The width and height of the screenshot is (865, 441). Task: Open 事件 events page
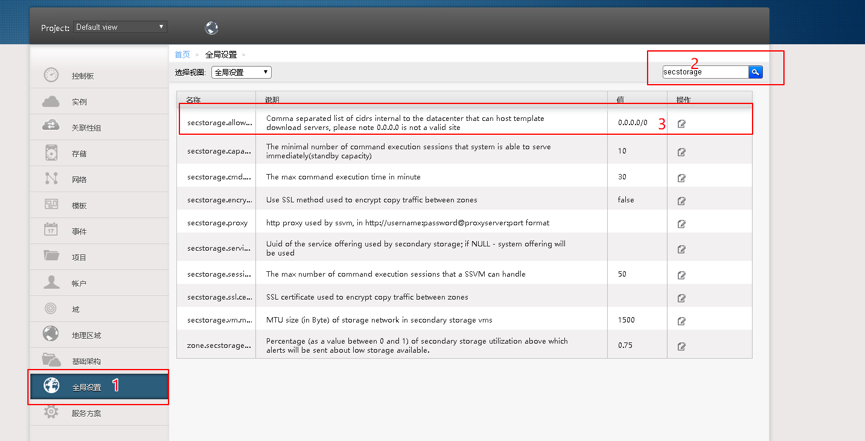79,231
